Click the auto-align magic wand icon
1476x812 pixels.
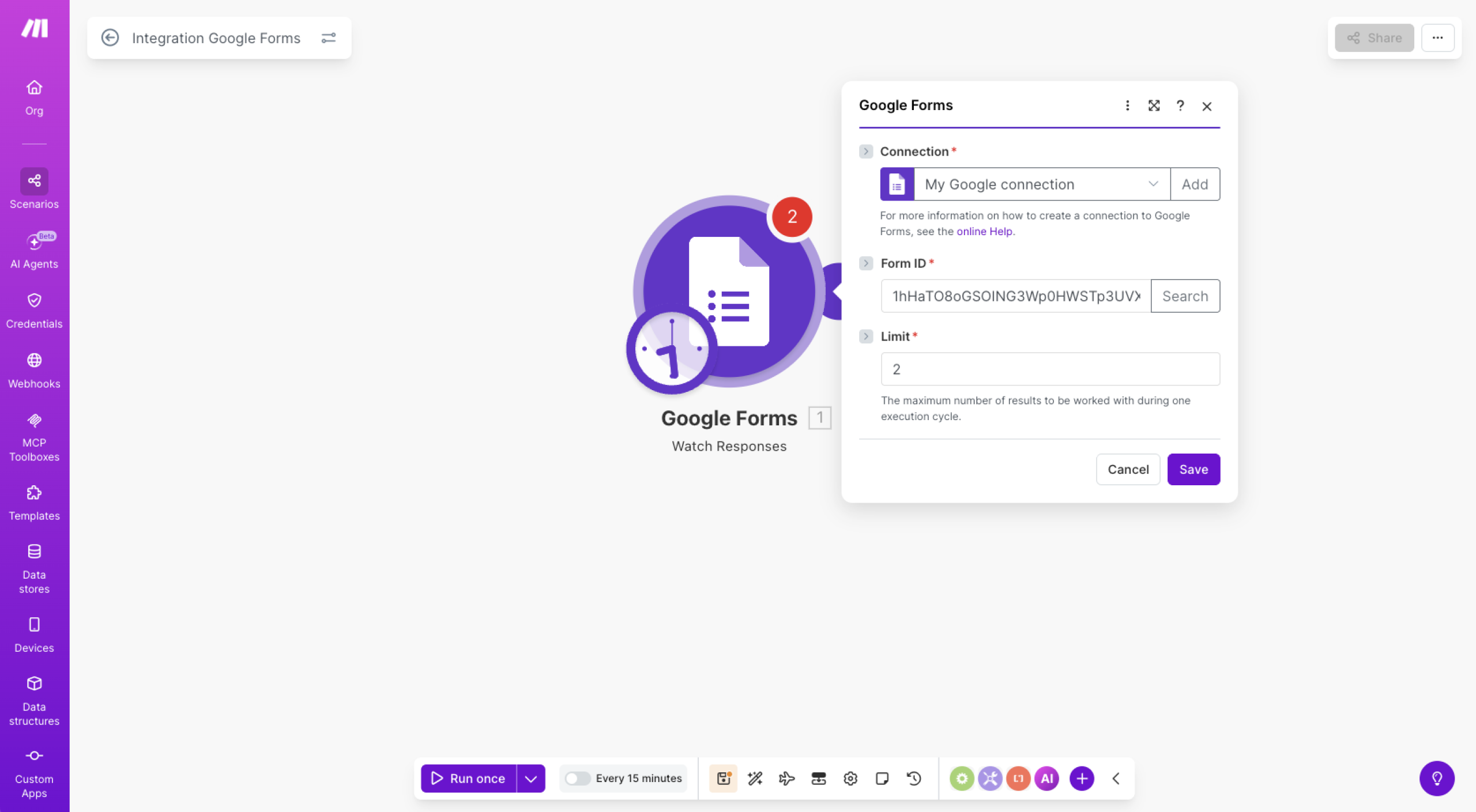[x=755, y=779]
